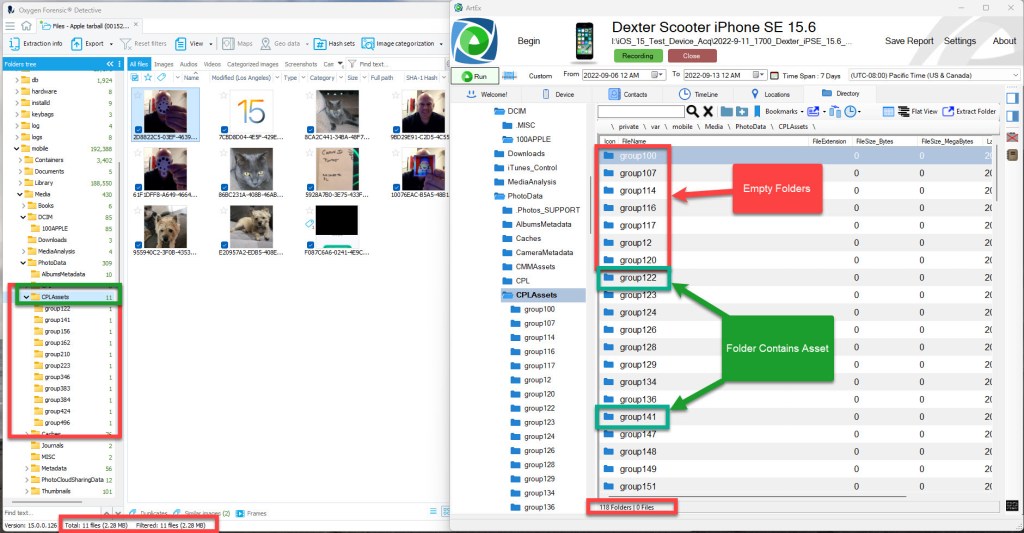Toggle the select-all files checkbox
Screen dimensions: 1024x533
point(136,77)
